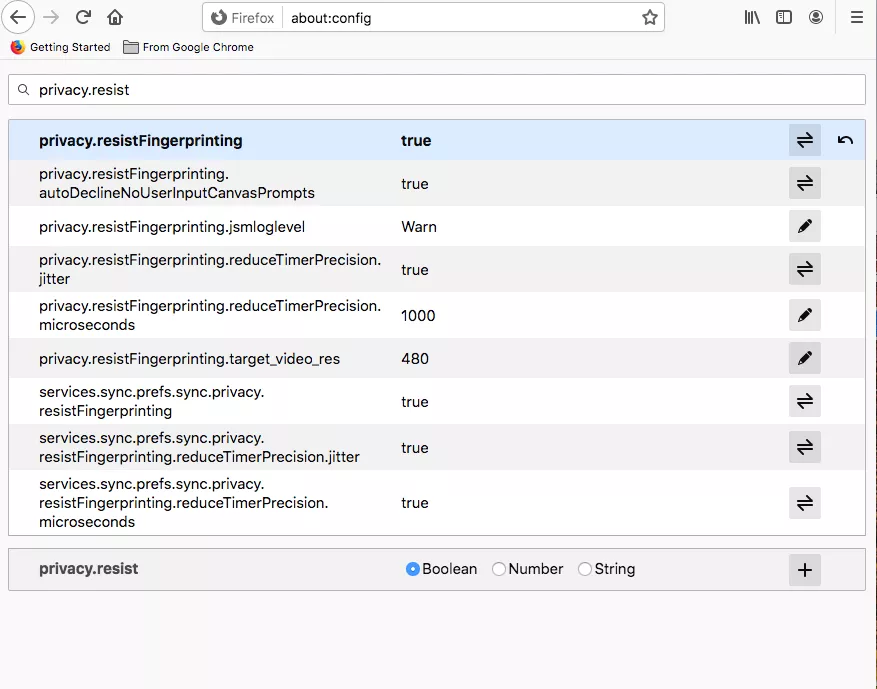
Task: Select the Boolean type radio button
Action: click(x=412, y=569)
